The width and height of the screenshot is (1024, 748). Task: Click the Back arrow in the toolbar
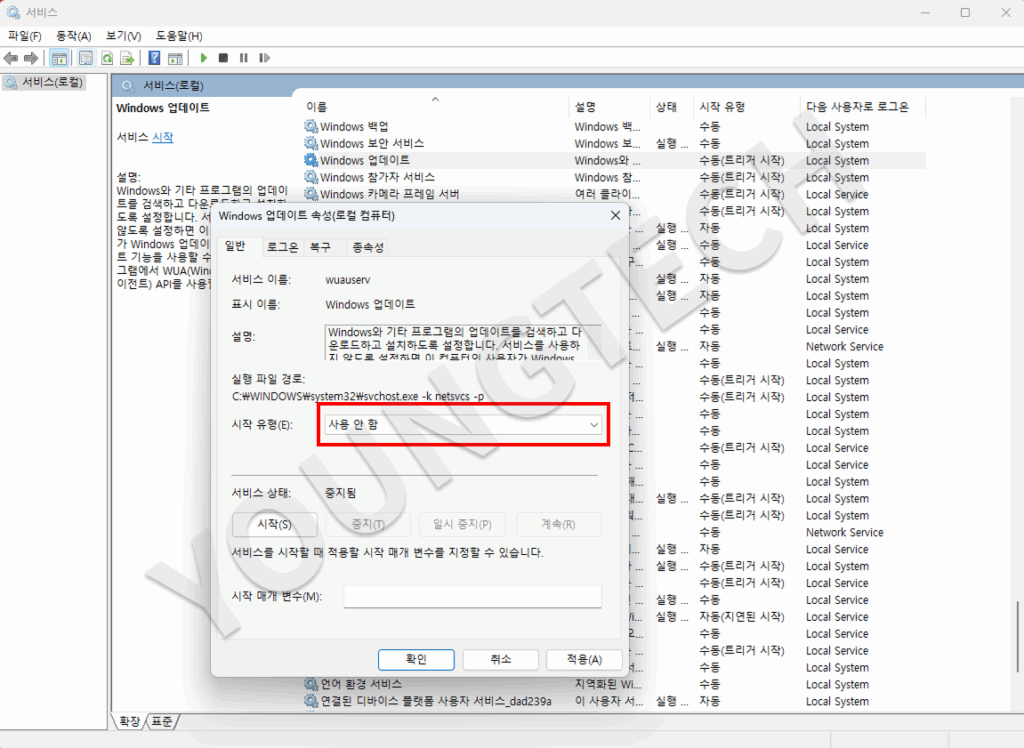pos(10,58)
